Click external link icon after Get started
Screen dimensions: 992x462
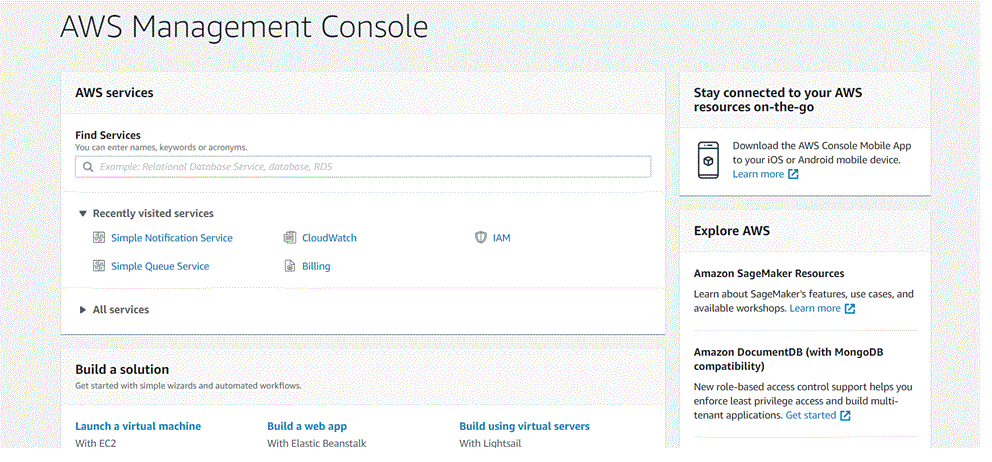point(845,416)
